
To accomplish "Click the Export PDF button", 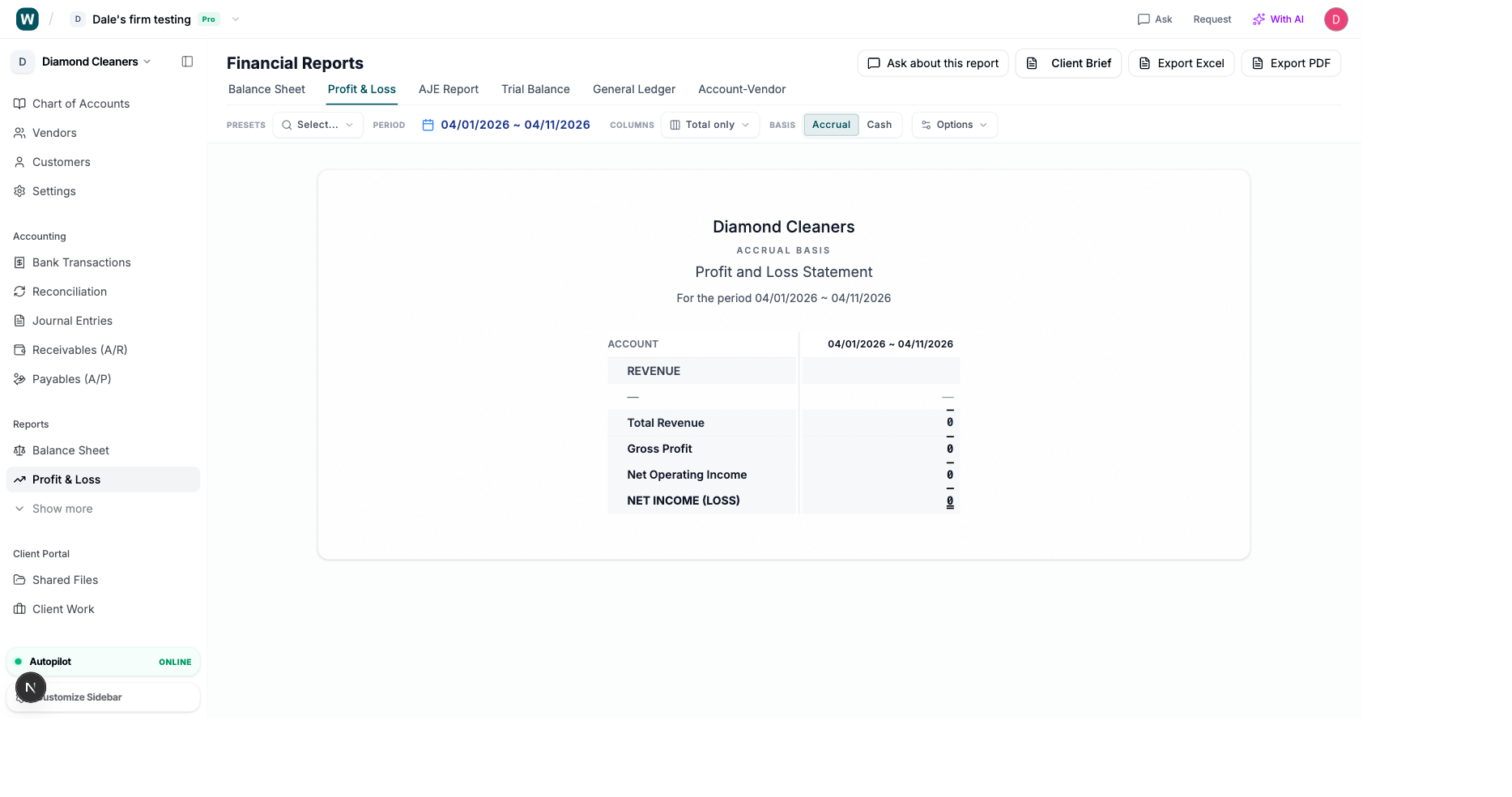I will pos(1290,63).
